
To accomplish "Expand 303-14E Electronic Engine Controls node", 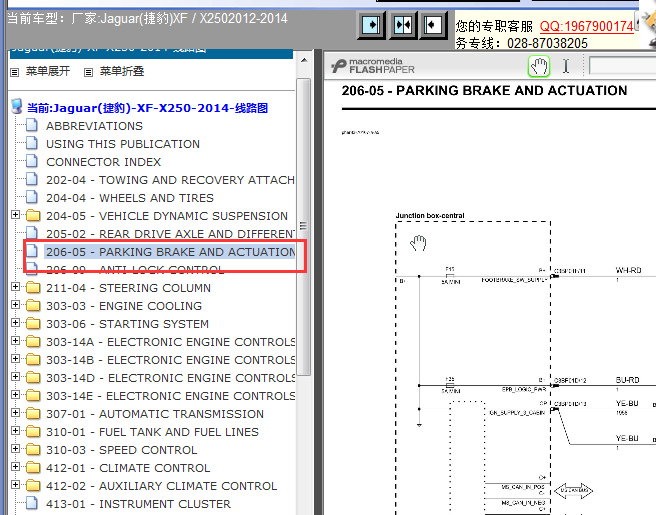I will click(x=15, y=395).
